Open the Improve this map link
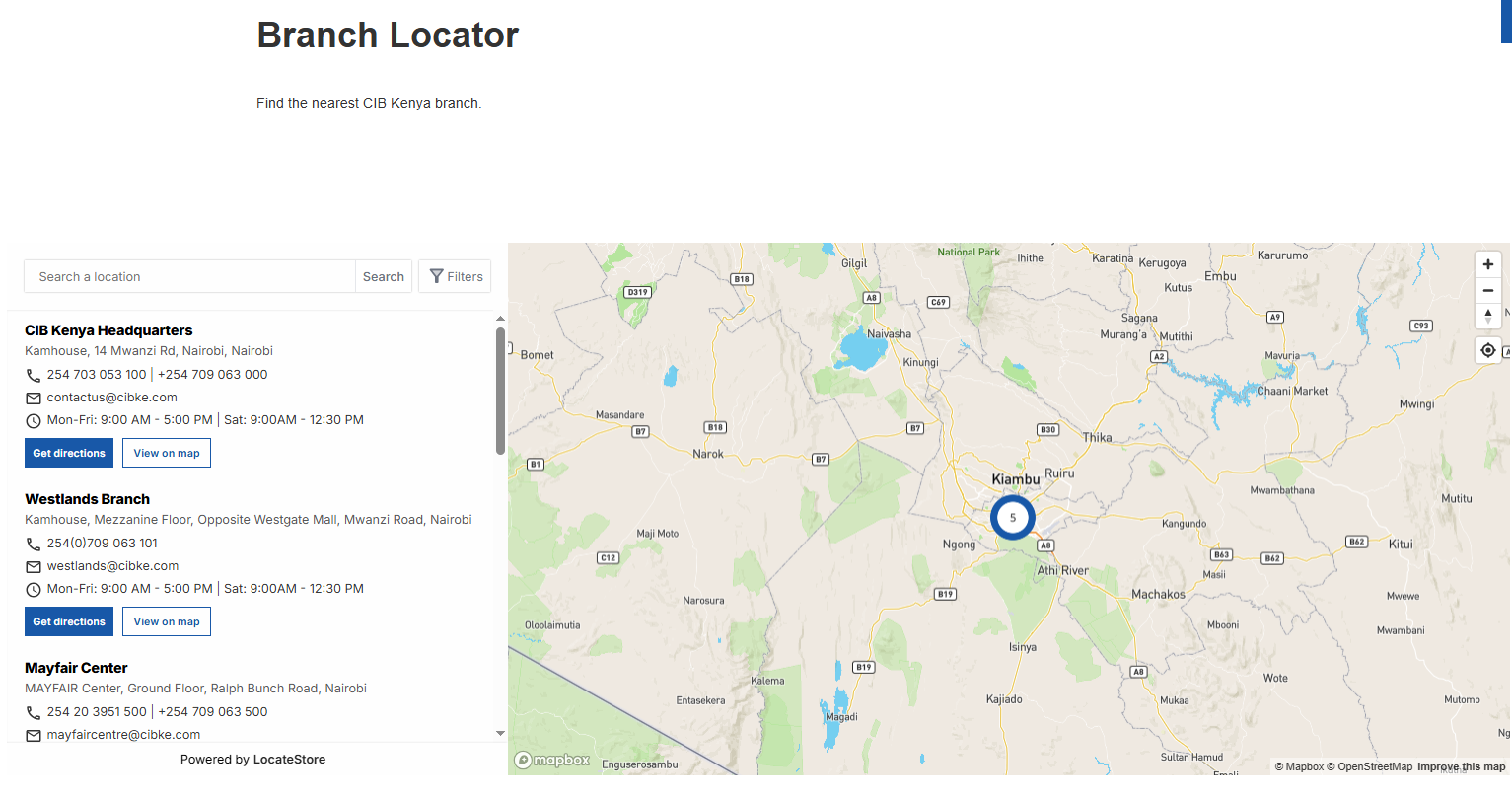This screenshot has height=800, width=1512. [x=1461, y=766]
